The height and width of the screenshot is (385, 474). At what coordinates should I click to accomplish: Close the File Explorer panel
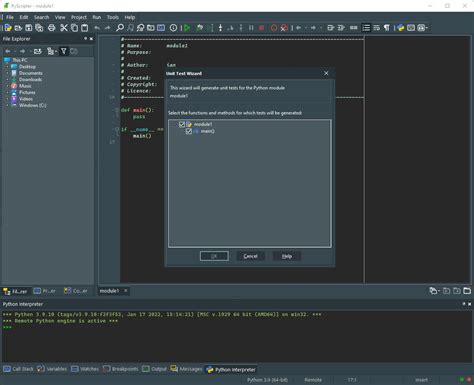91,39
